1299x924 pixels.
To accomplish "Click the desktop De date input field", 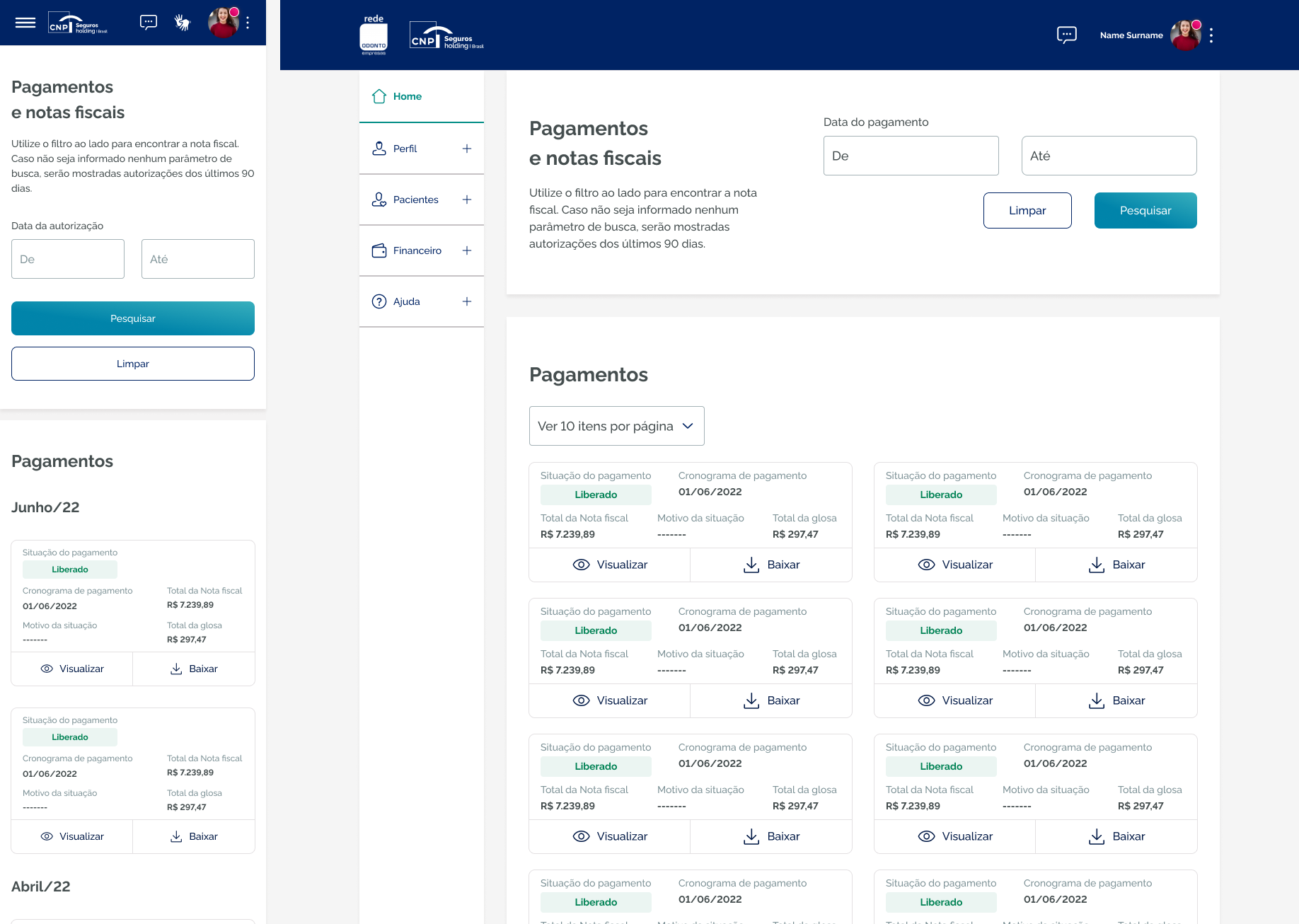I will click(x=911, y=156).
